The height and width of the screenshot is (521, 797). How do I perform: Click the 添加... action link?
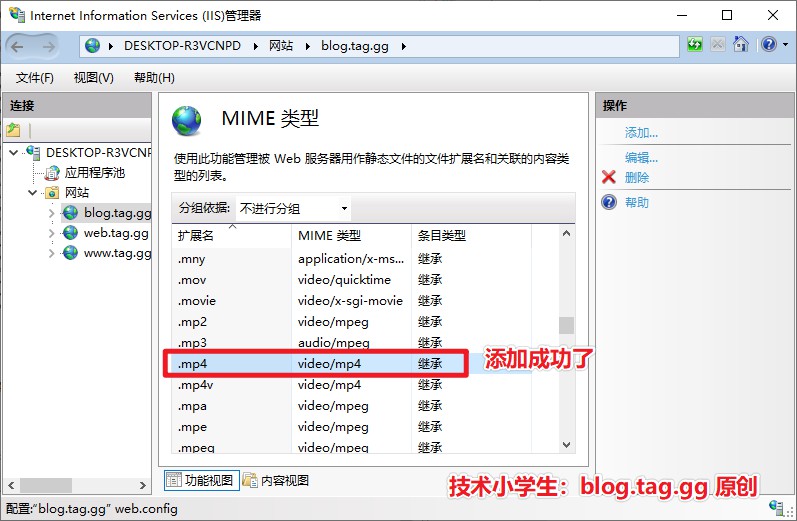(641, 133)
